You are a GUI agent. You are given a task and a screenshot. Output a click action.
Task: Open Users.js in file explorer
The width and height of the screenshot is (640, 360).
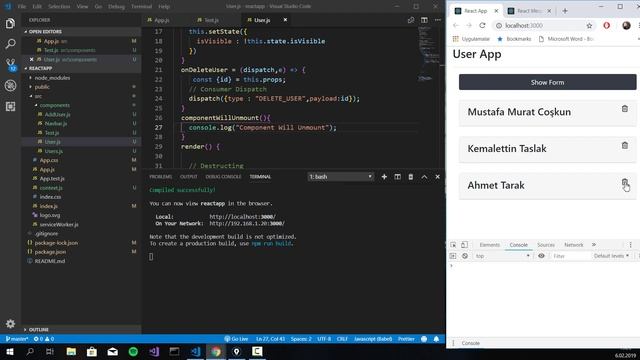(x=53, y=151)
